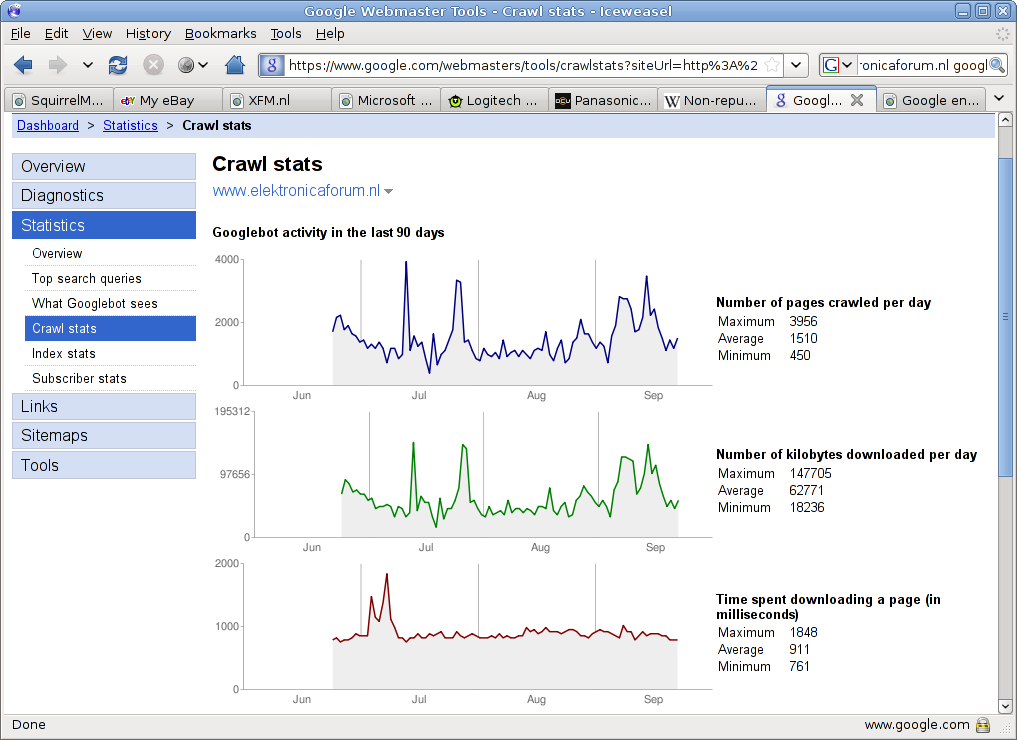Switch to the Non-repudiation Wikipedia tab
This screenshot has width=1017, height=740.
pyautogui.click(x=712, y=101)
